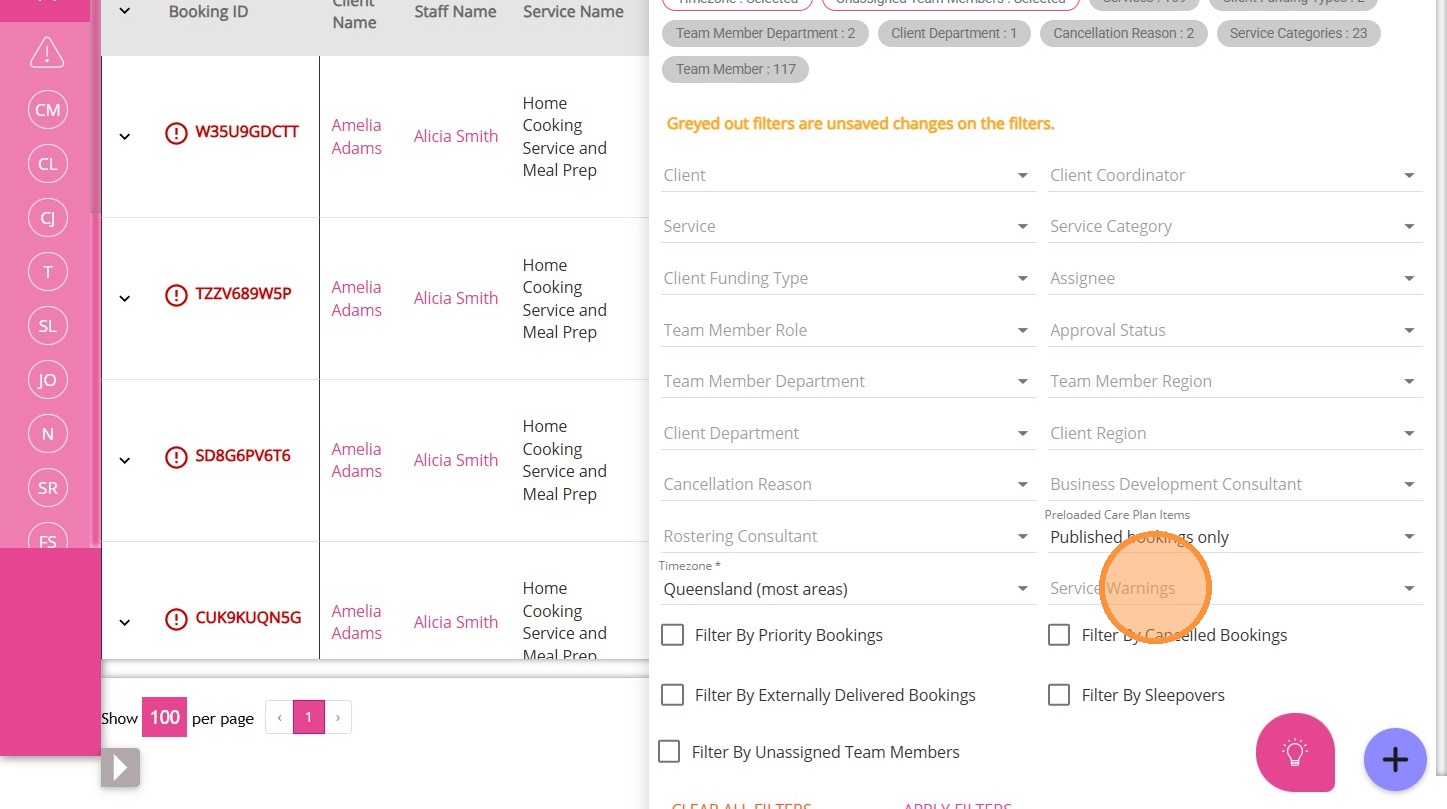Enable Filter By Priority Bookings checkbox
Viewport: 1447px width, 809px height.
click(673, 635)
